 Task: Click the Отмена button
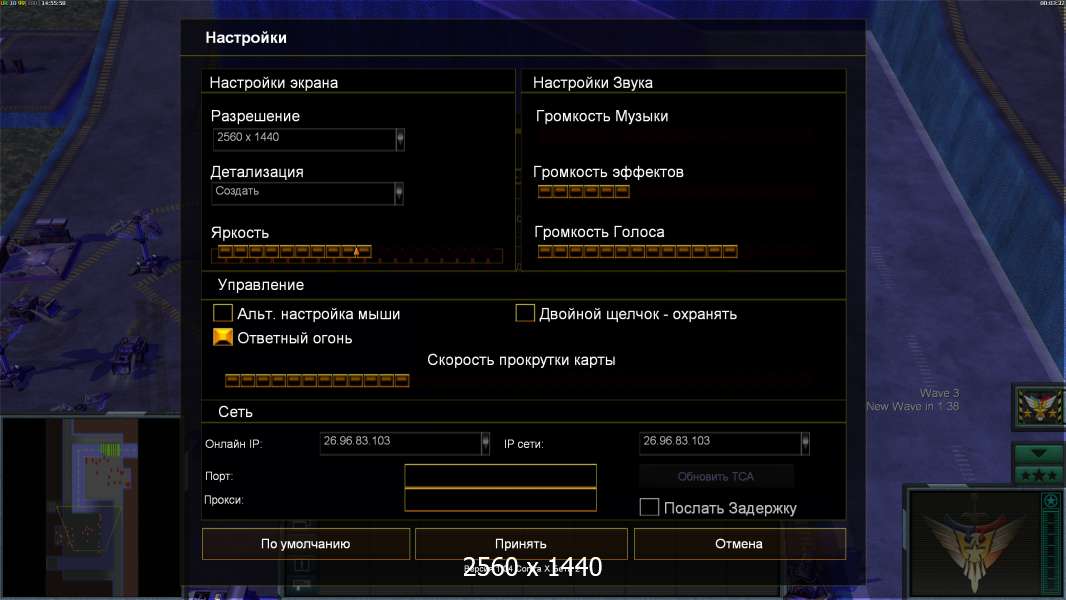(740, 544)
